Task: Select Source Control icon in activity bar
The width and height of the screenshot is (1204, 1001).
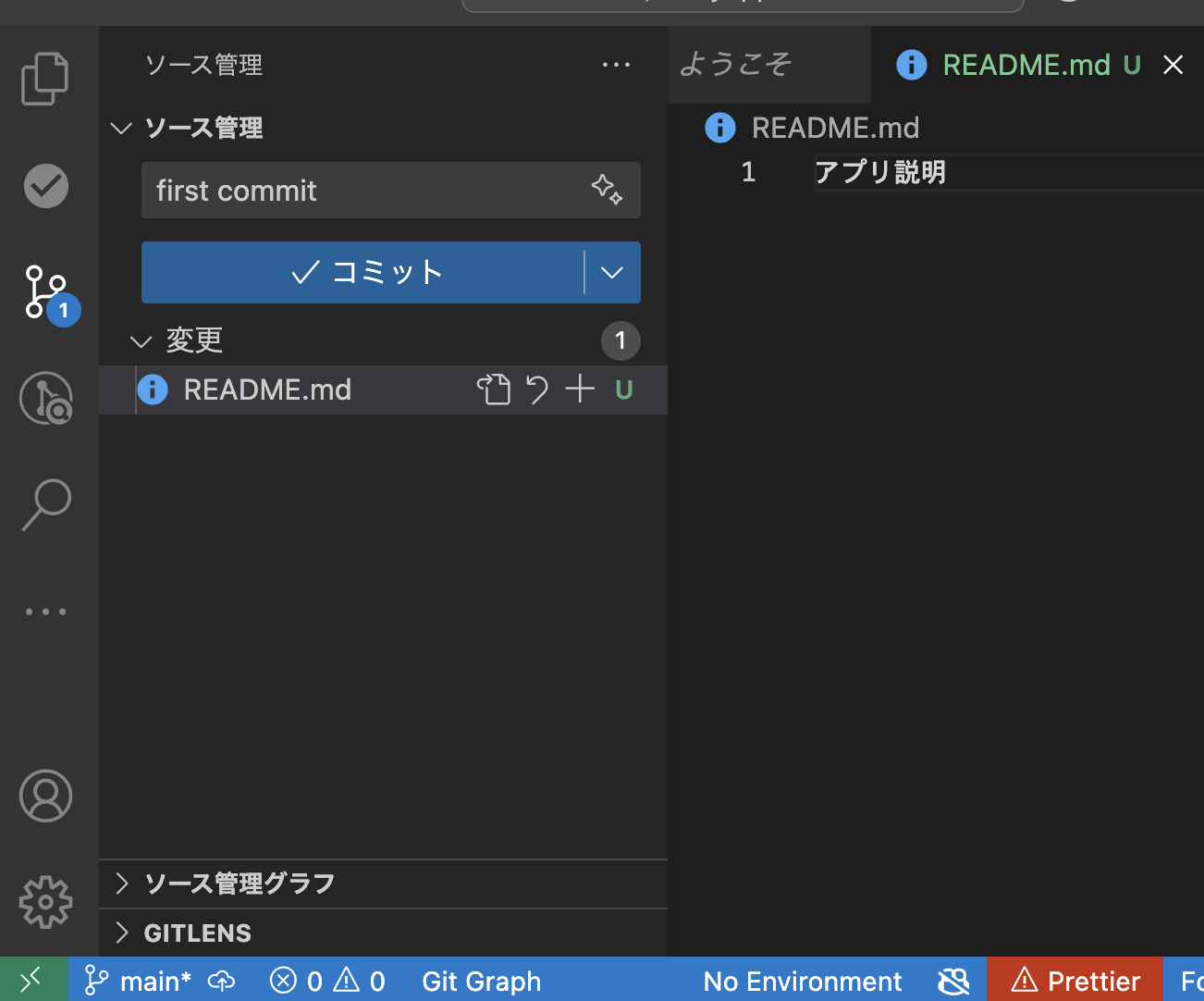Action: pos(46,292)
